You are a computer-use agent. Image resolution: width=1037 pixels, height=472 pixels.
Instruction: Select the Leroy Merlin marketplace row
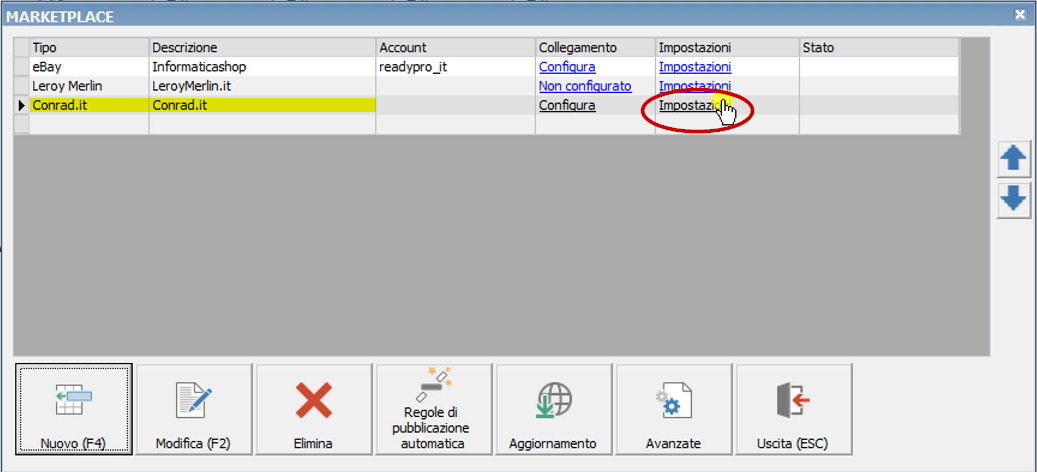70,86
